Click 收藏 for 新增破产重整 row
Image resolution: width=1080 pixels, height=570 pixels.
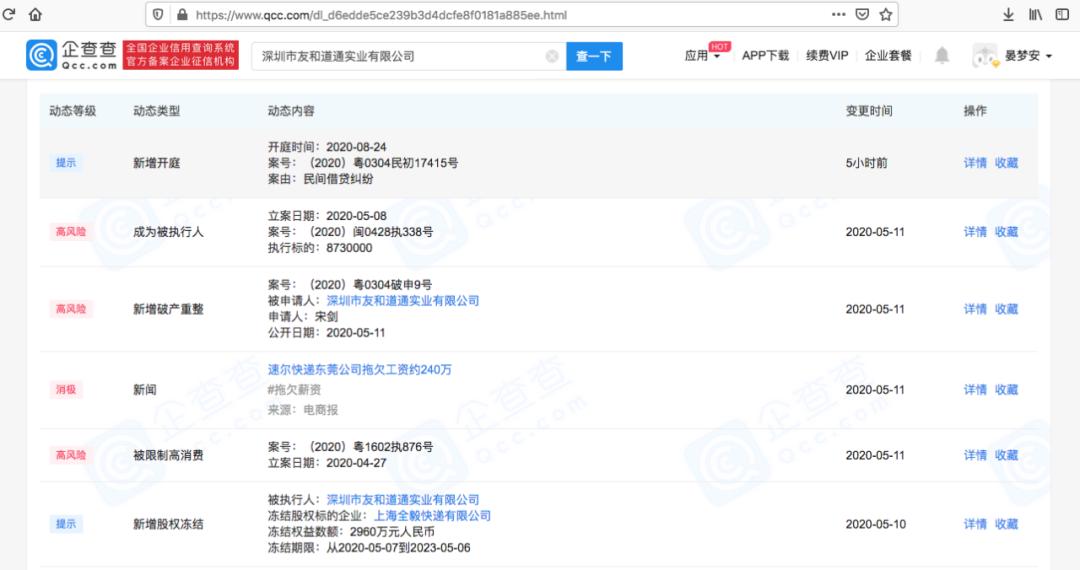tap(1006, 309)
